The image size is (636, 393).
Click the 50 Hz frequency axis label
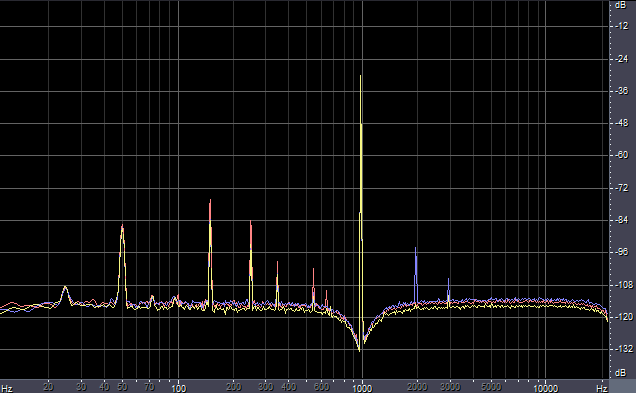point(122,387)
